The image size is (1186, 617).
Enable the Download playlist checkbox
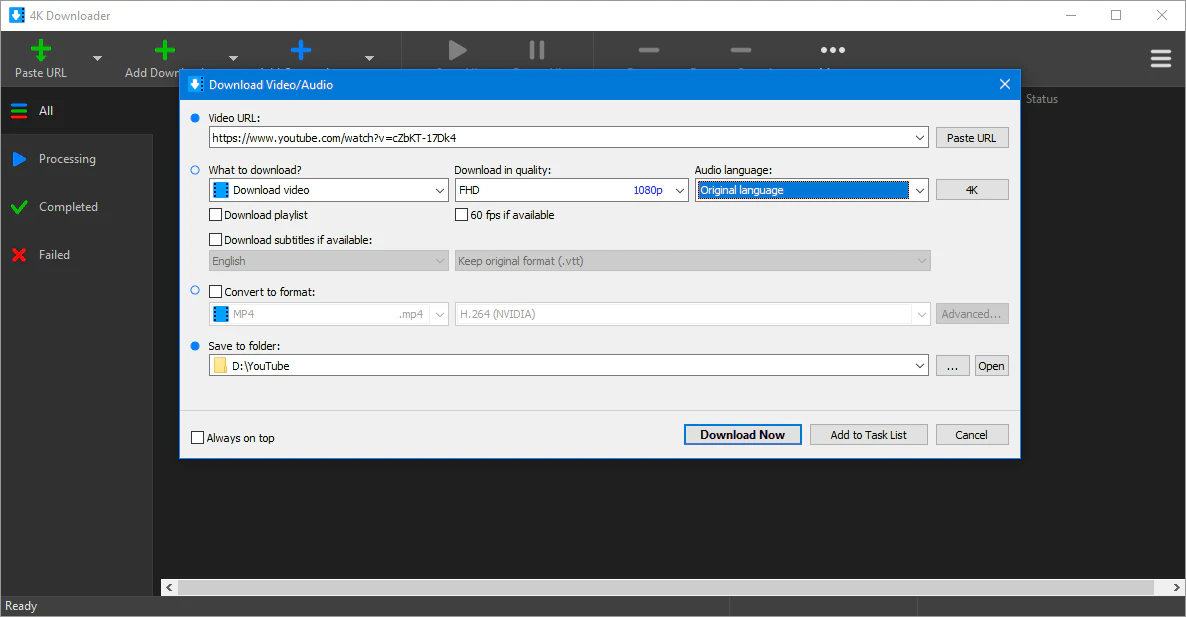click(x=215, y=215)
